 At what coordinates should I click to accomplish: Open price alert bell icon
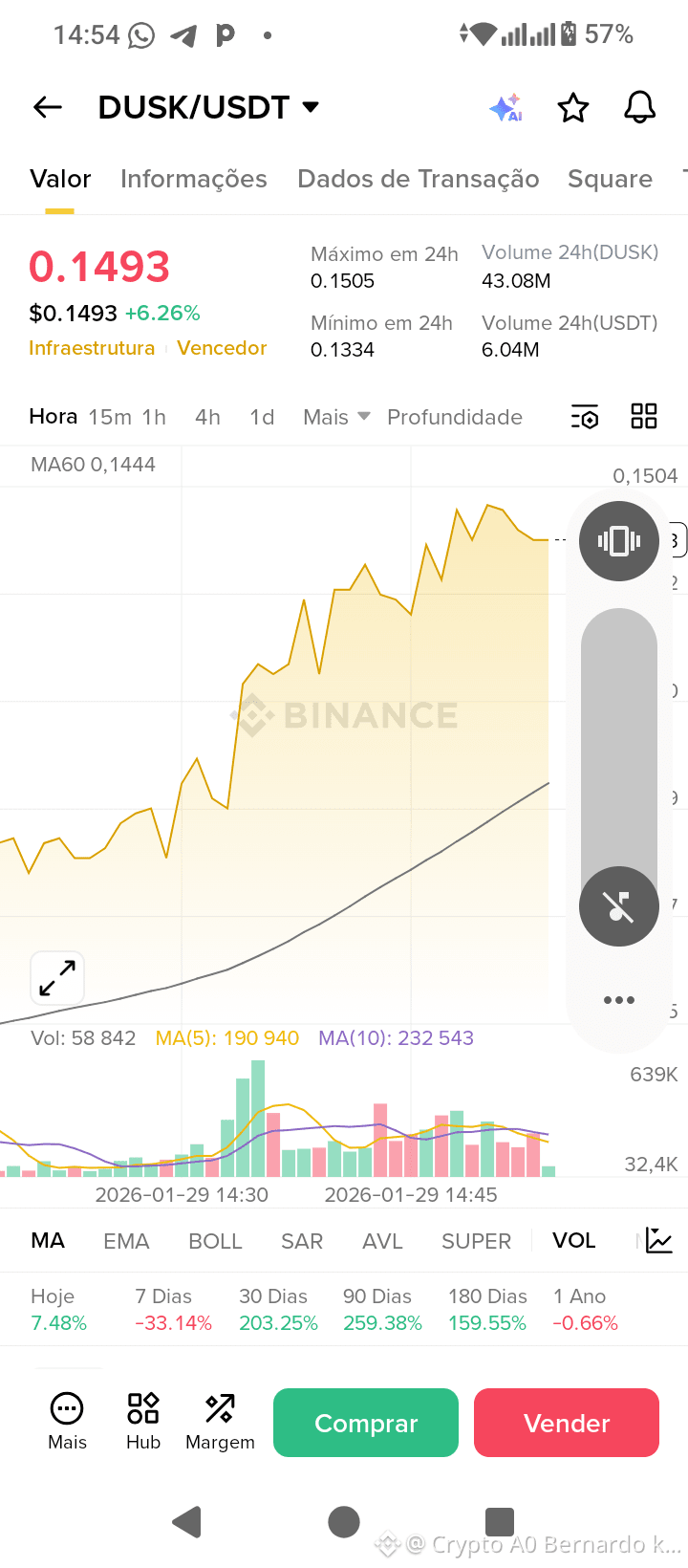tap(639, 108)
